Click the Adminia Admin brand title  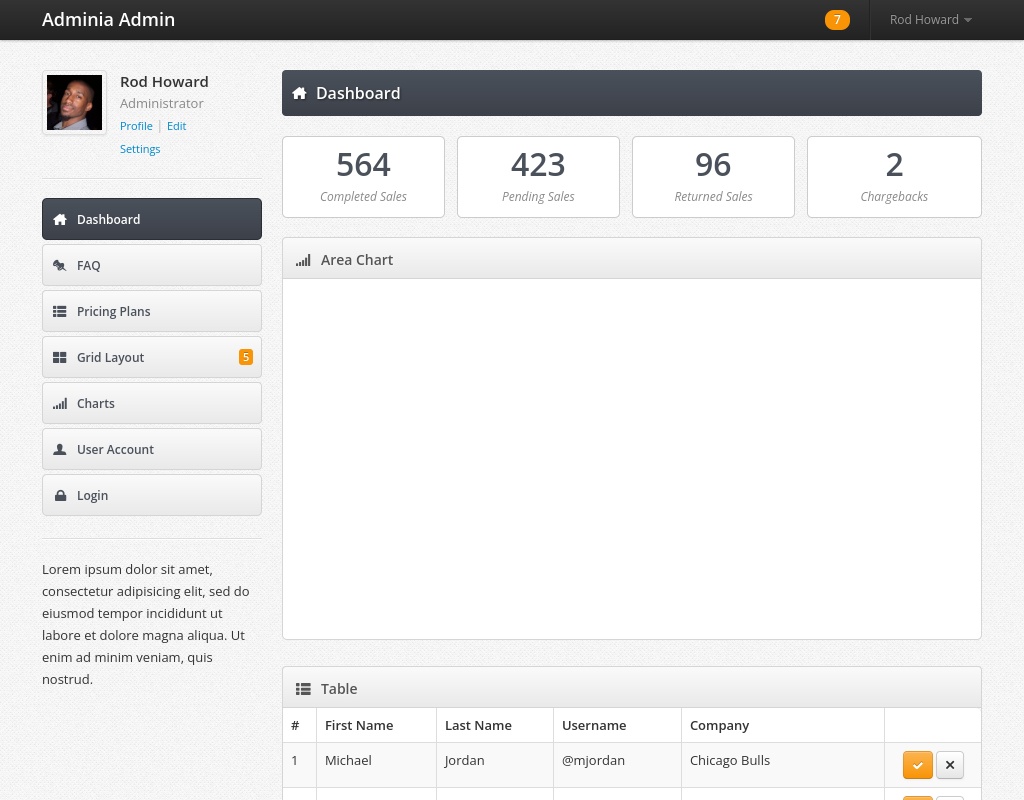[x=108, y=20]
